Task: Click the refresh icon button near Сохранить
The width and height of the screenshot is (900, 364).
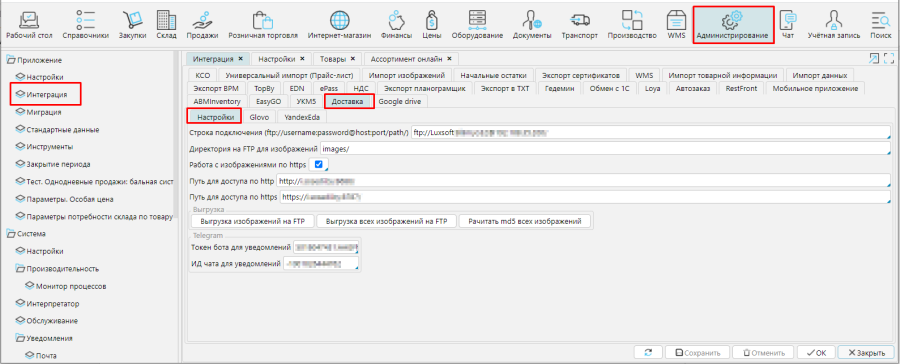Action: (649, 353)
